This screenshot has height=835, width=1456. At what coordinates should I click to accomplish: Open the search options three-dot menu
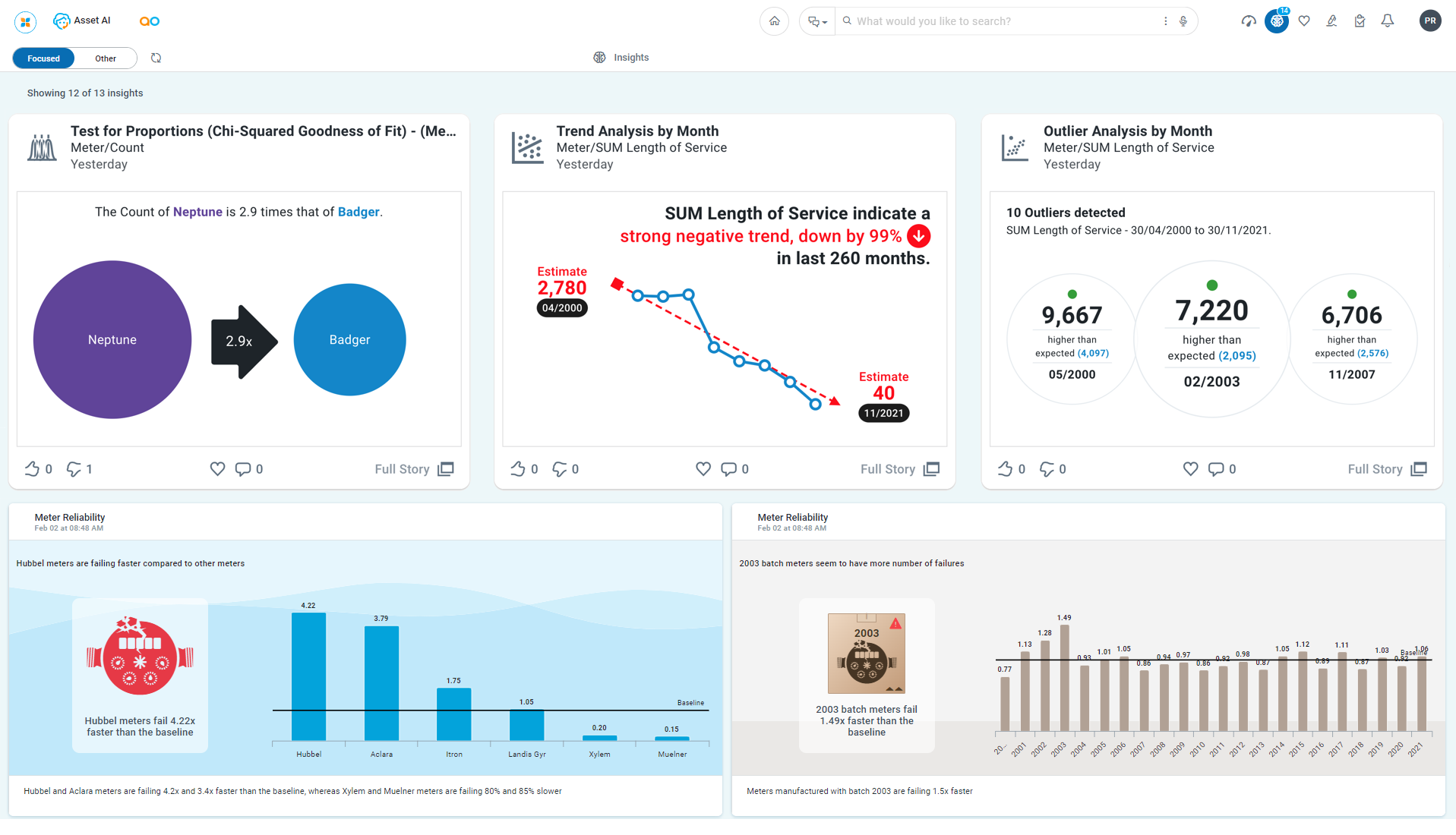(1165, 21)
